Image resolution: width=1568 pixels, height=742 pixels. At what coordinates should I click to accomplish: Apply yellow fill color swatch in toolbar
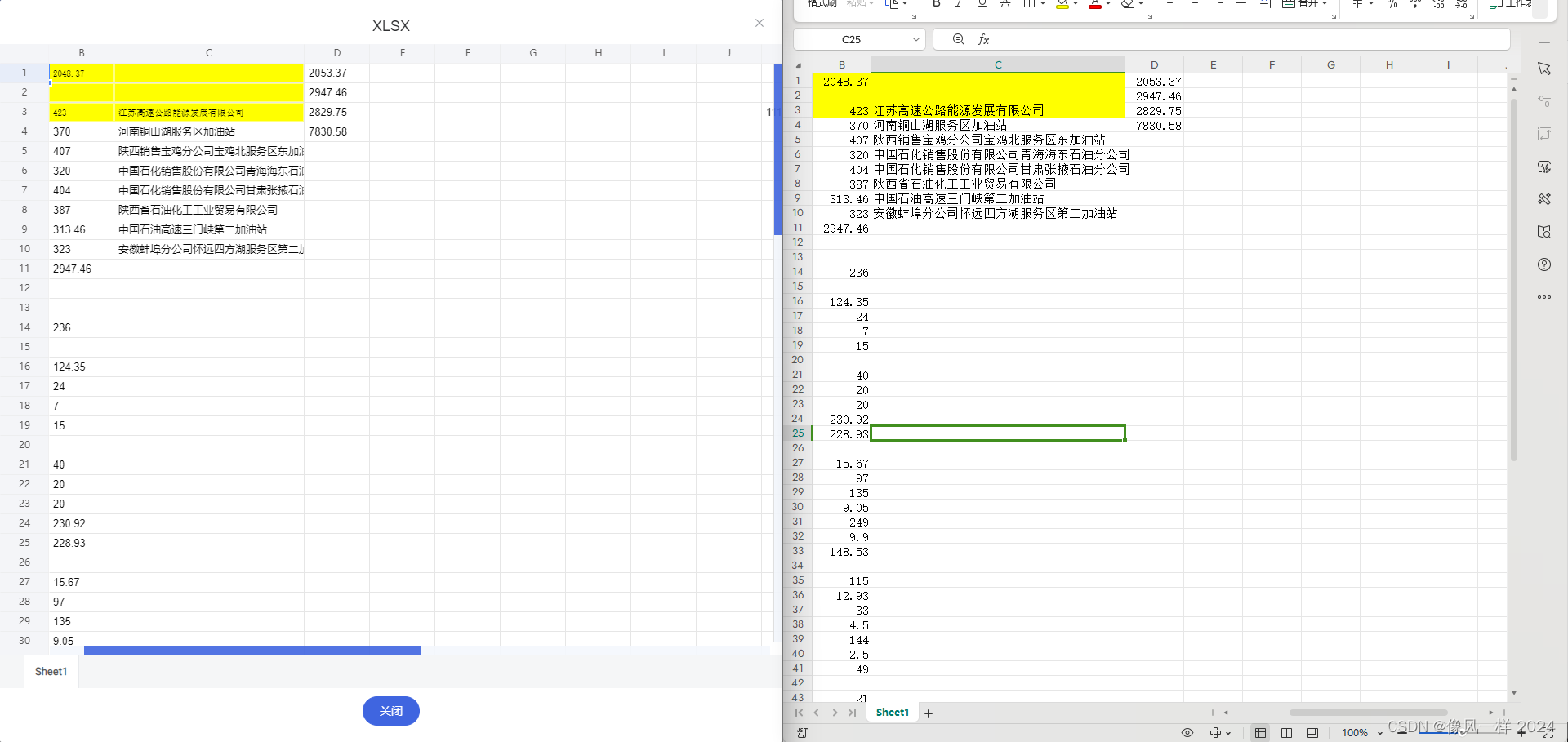[x=1062, y=4]
